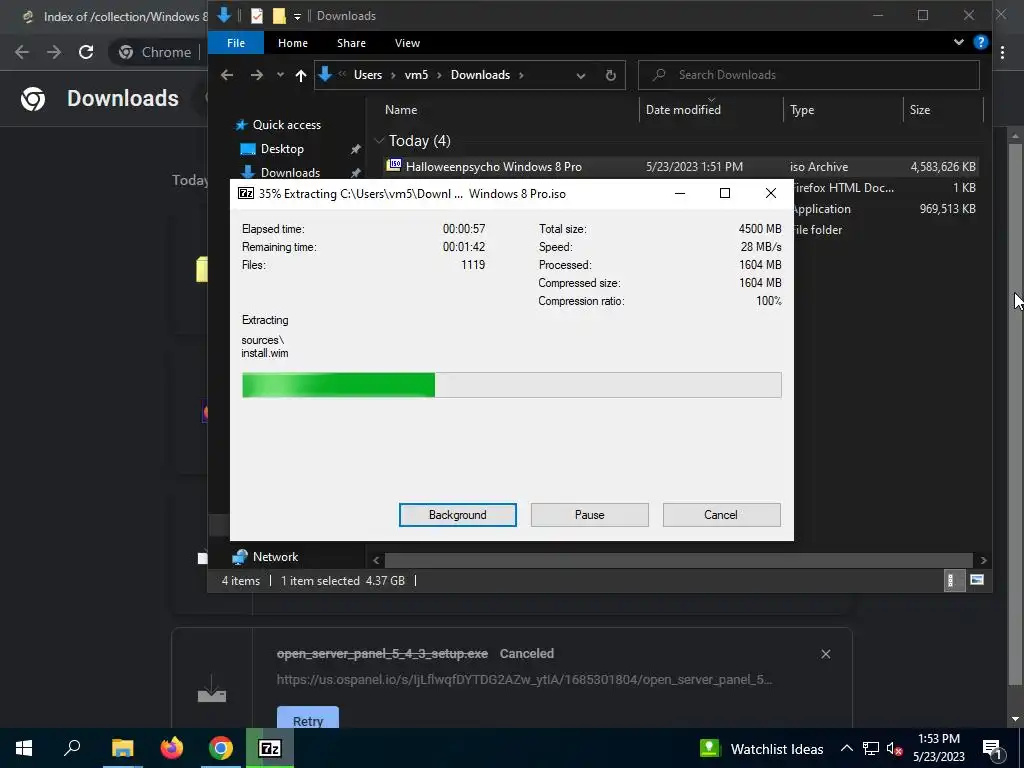Collapse the Today (4) group
1024x768 pixels.
379,141
